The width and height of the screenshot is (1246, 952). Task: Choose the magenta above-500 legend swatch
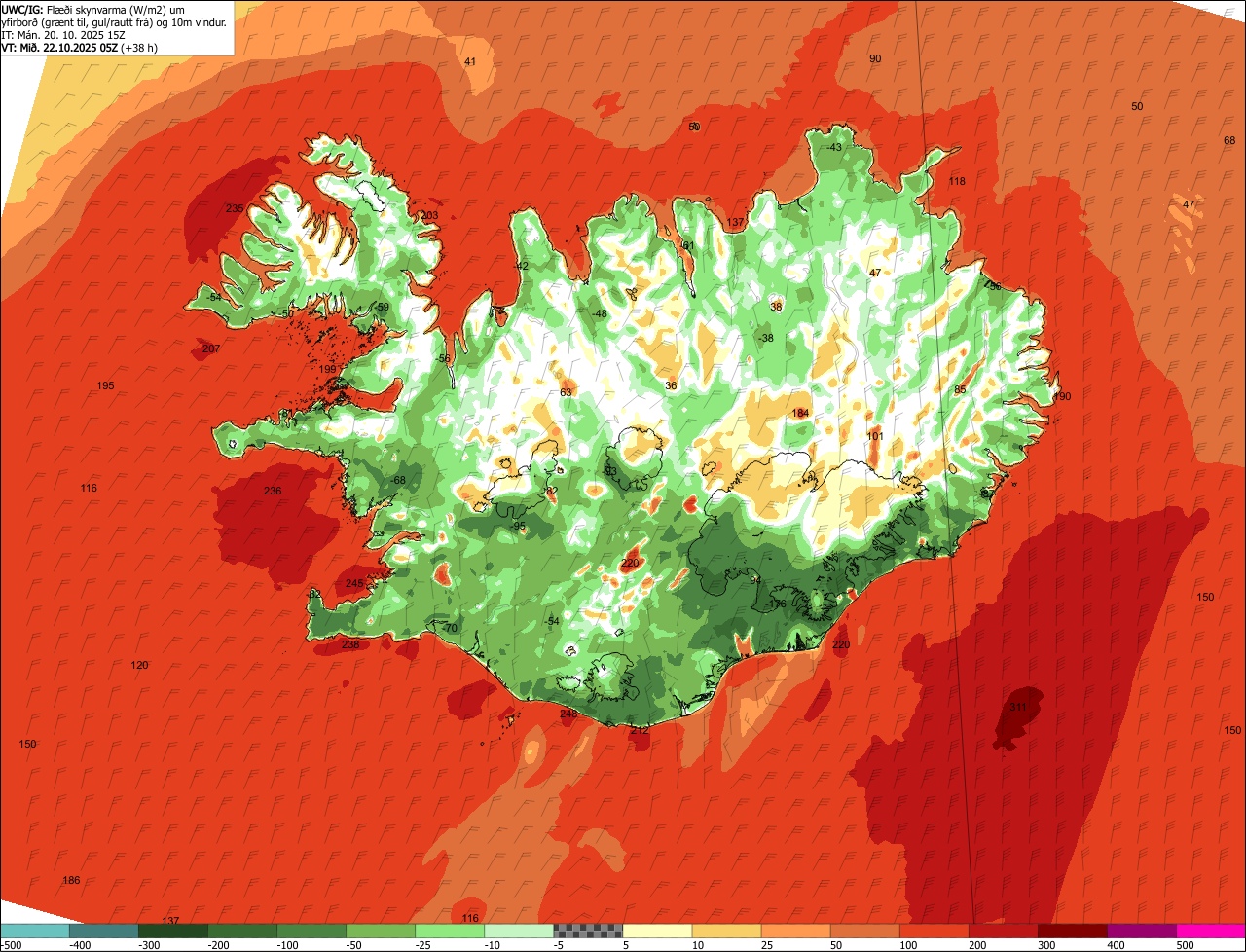click(1211, 931)
